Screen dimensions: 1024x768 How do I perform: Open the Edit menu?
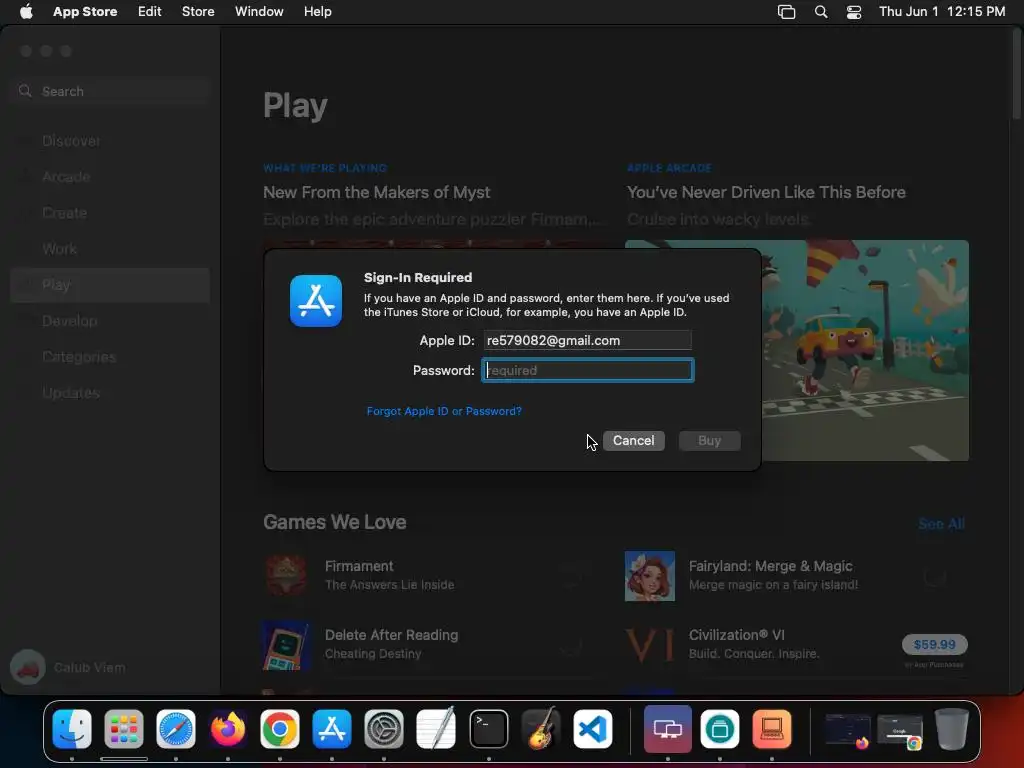tap(150, 12)
